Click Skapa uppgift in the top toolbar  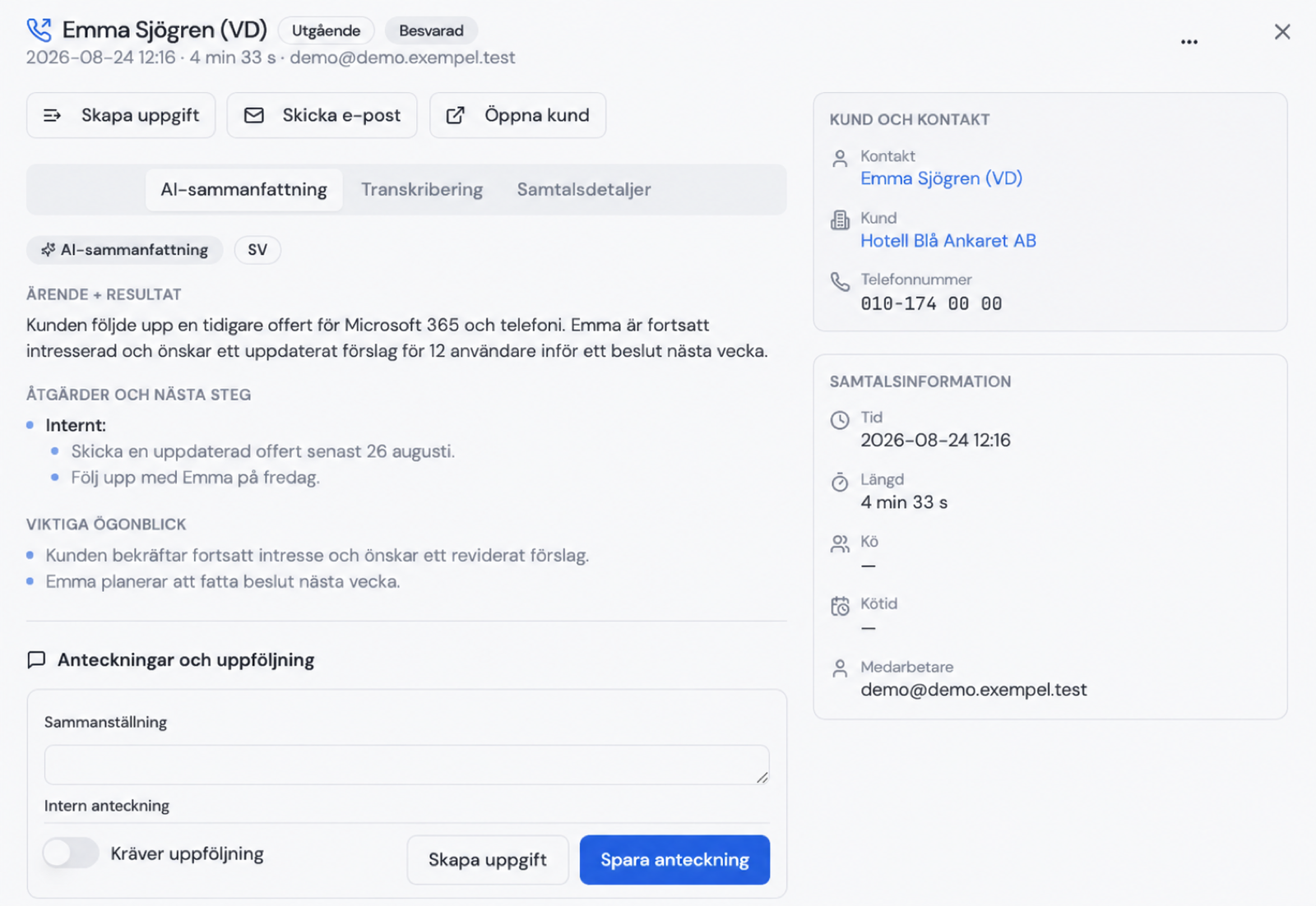pos(121,115)
